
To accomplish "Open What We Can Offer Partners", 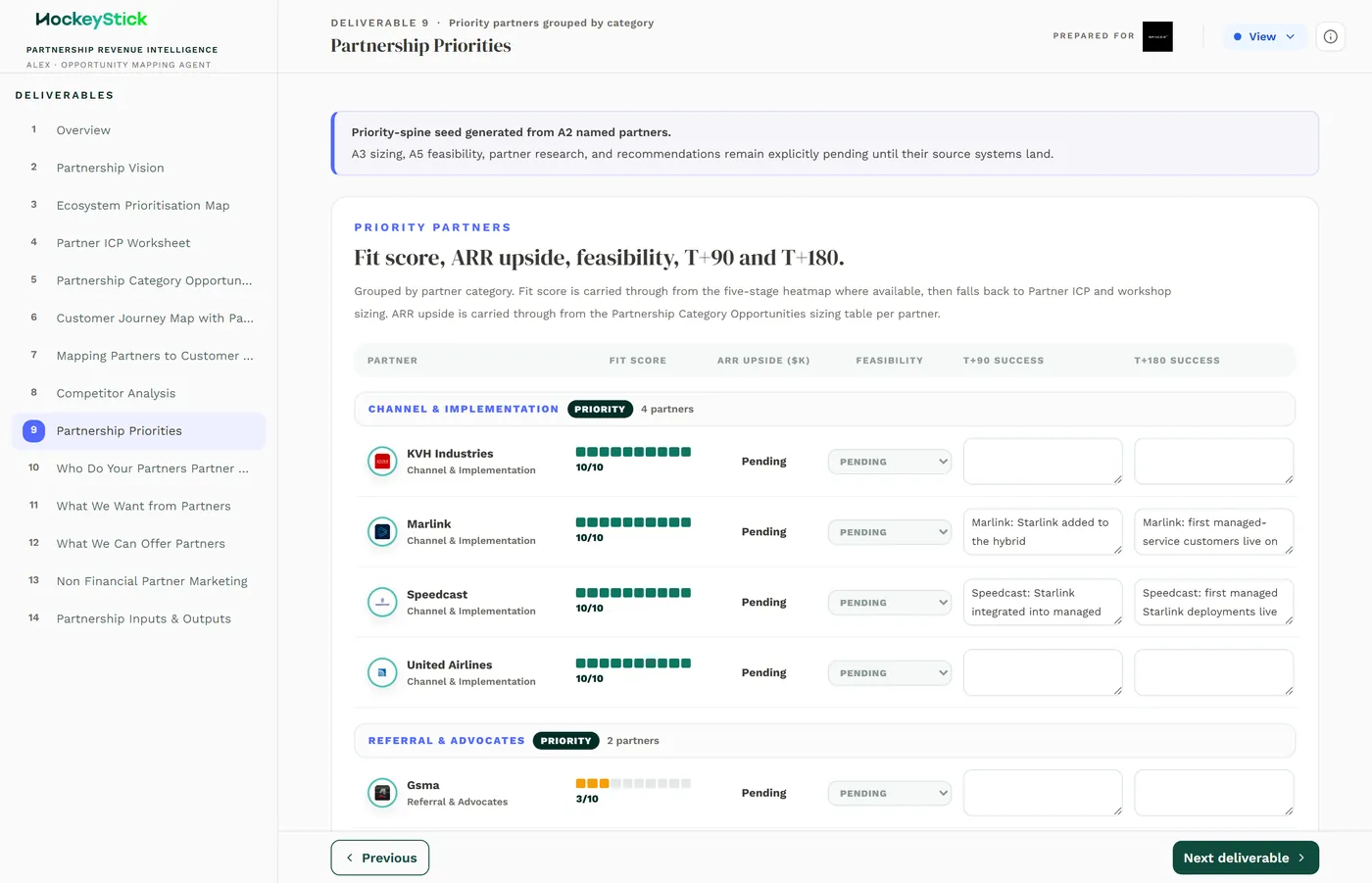I will (x=138, y=544).
